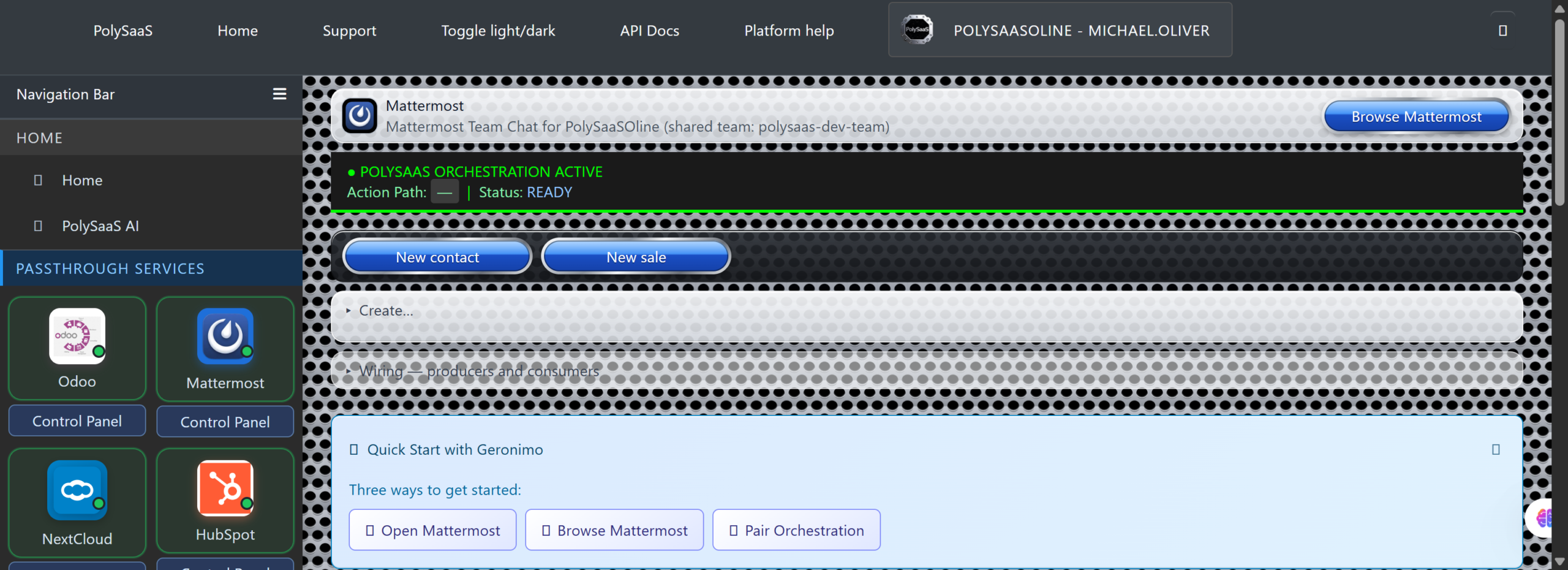The image size is (1568, 570).
Task: Click Pair Orchestration quick start button
Action: (796, 530)
